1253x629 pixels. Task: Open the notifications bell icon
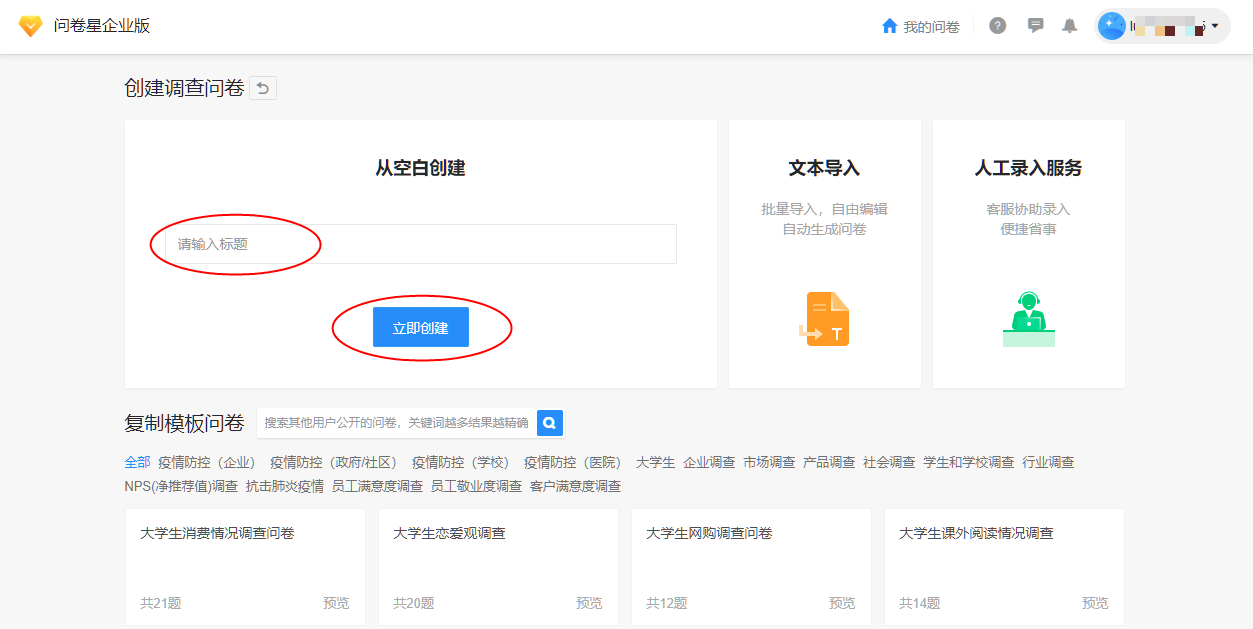point(1069,26)
